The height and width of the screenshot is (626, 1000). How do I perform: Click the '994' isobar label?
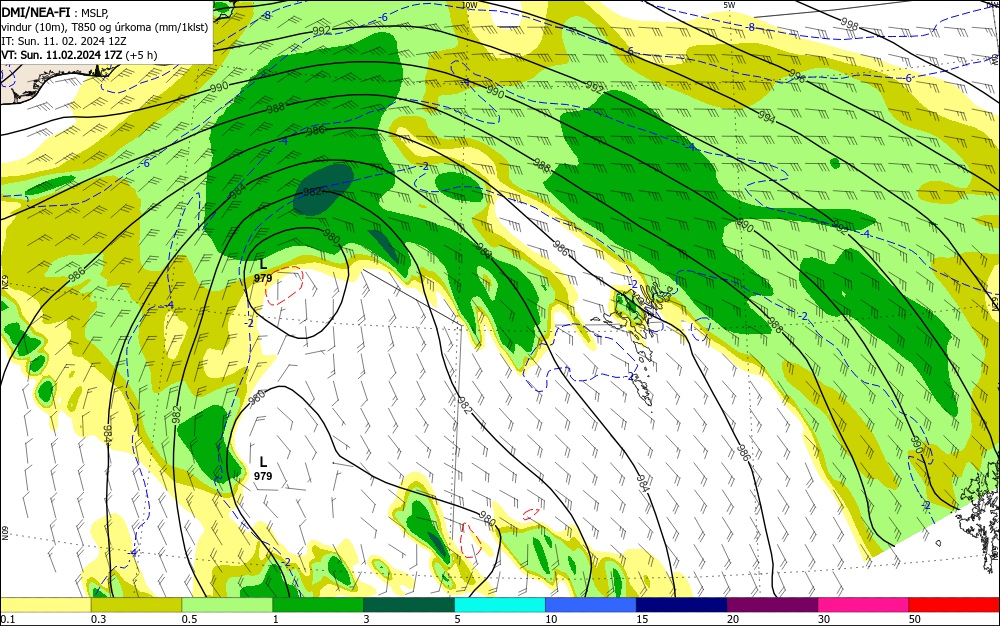(767, 117)
